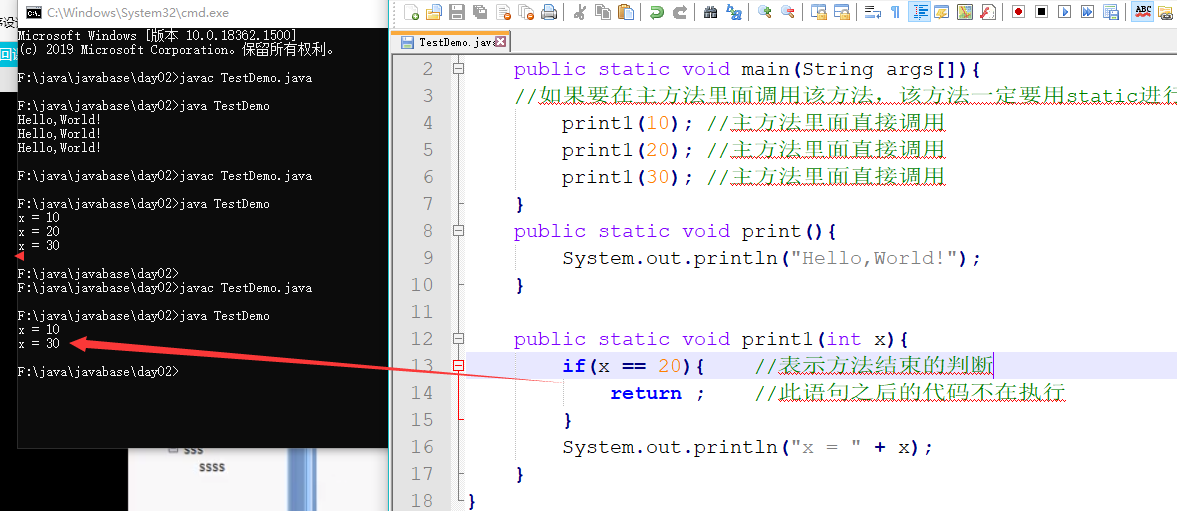This screenshot has width=1177, height=511.
Task: Place cursor on print1(10) call
Action: coord(628,123)
